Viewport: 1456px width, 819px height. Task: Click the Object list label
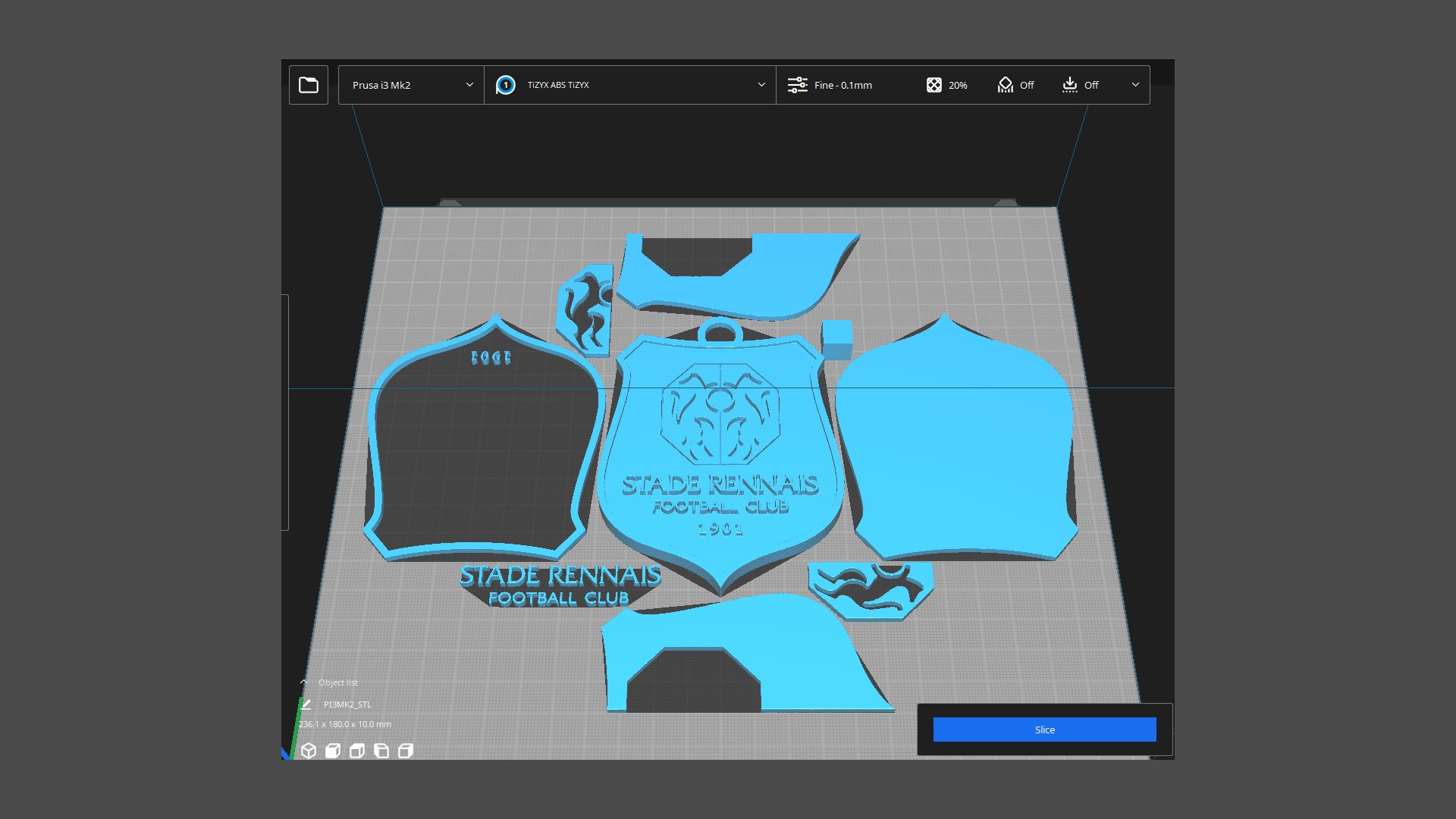(337, 682)
